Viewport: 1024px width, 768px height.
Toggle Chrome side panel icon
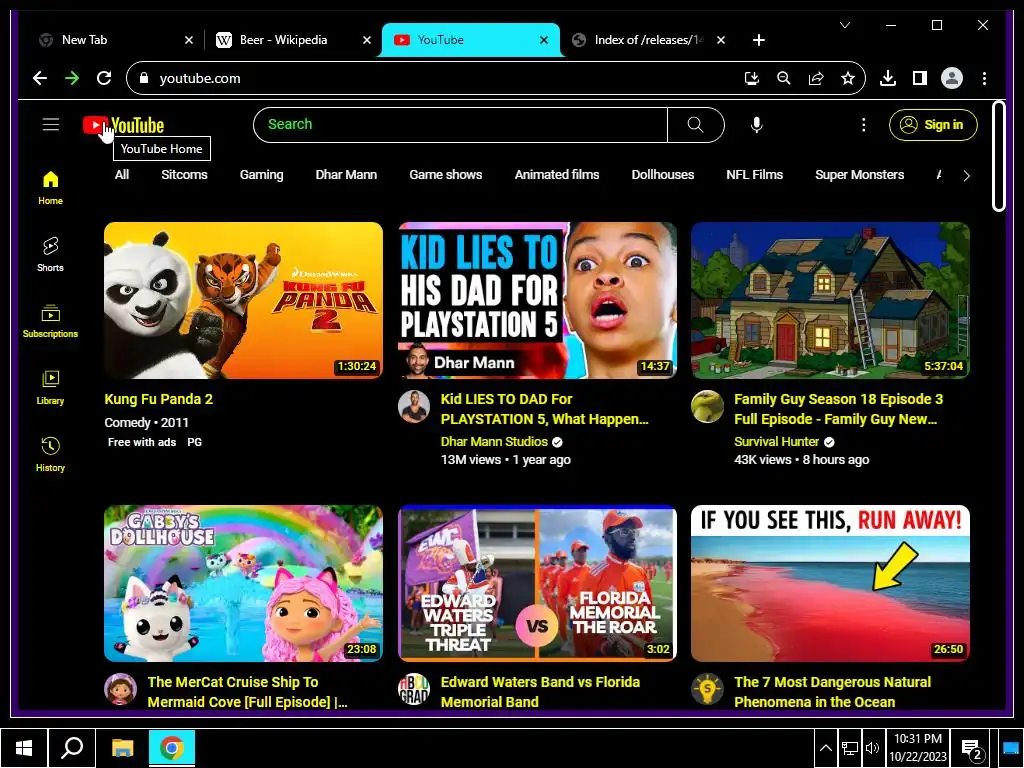[920, 78]
